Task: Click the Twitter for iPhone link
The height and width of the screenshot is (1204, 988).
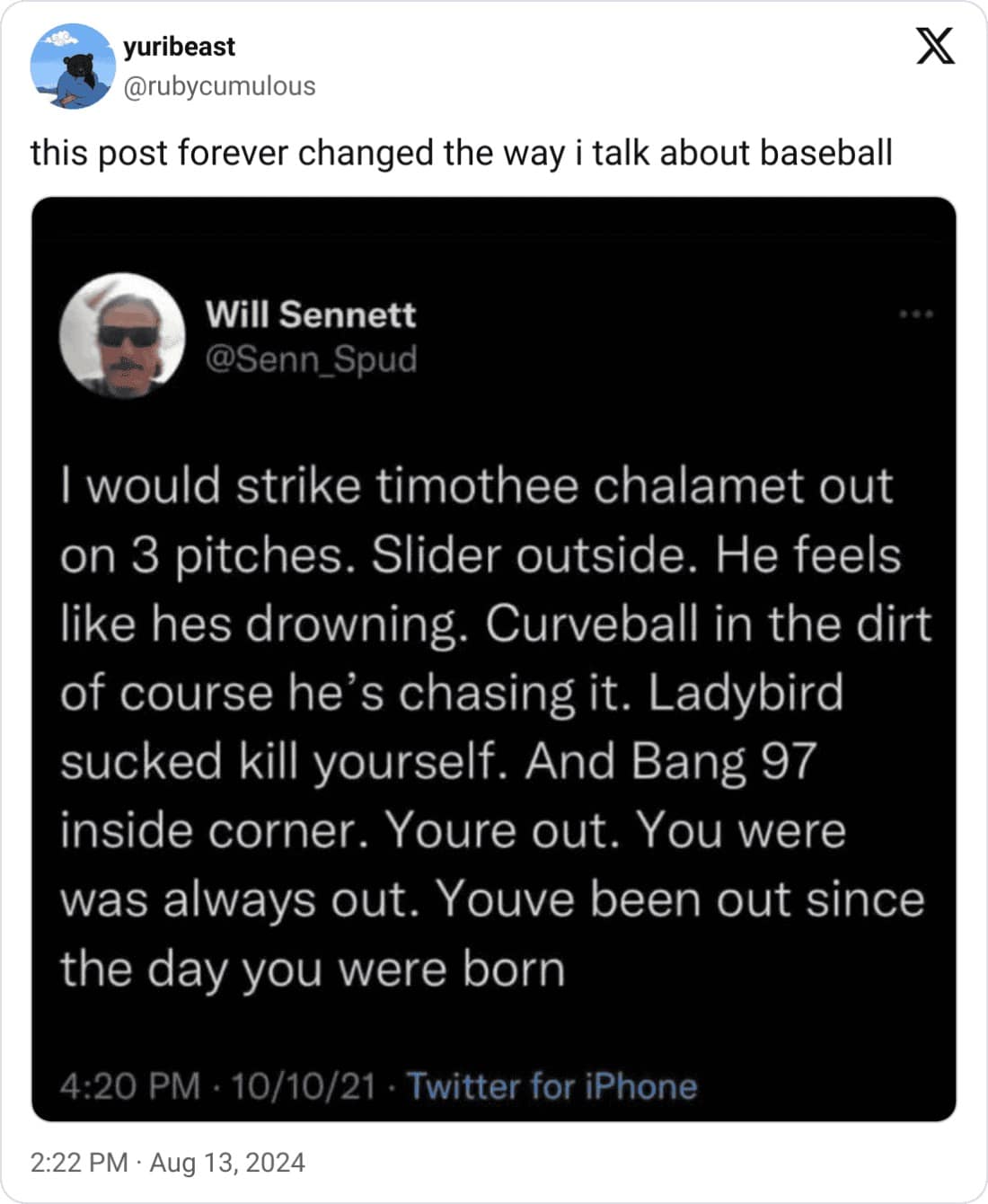Action: click(x=552, y=1086)
